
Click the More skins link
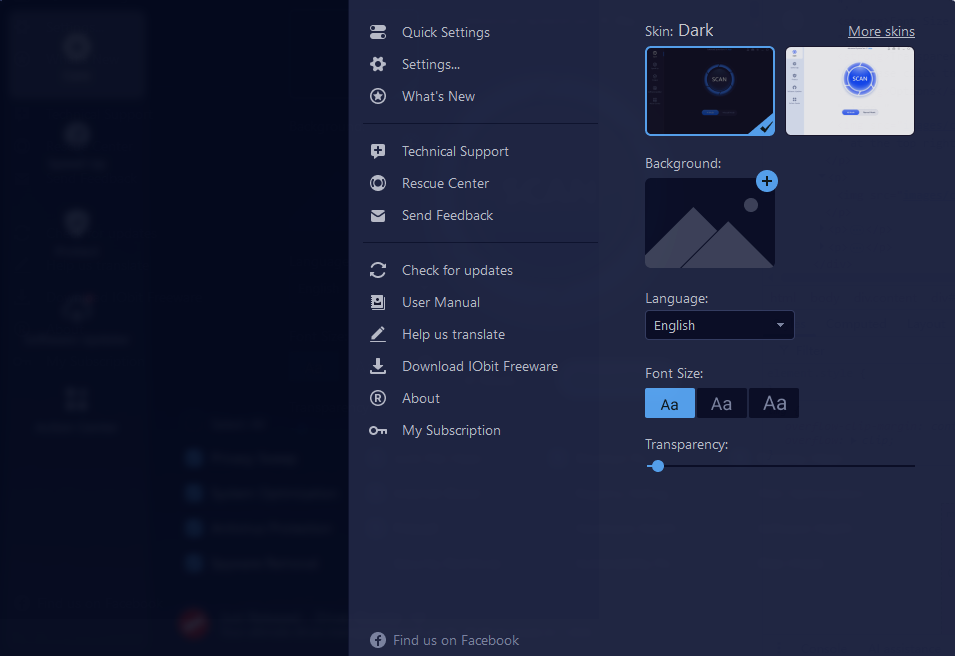(881, 31)
